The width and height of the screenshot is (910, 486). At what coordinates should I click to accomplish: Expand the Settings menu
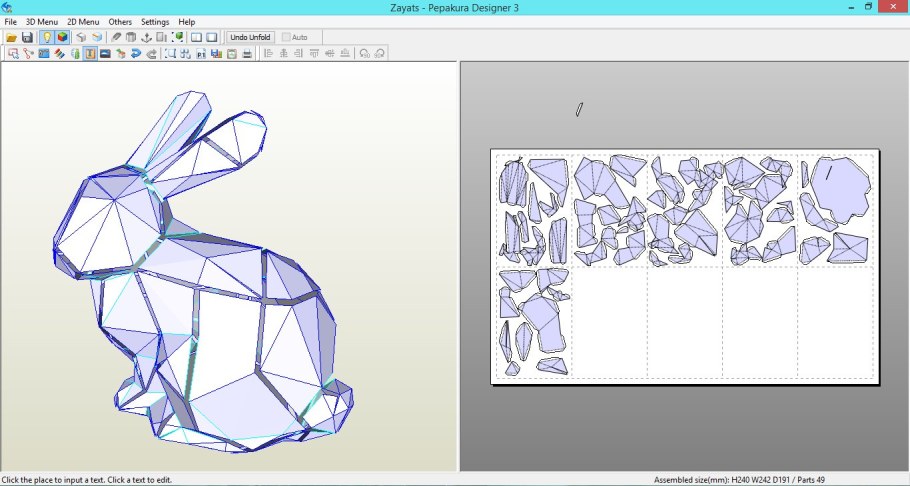tap(155, 21)
